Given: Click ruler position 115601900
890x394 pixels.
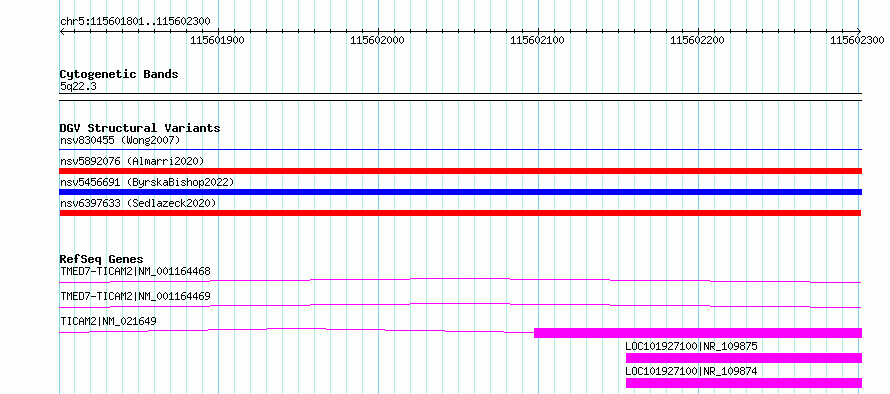Looking at the screenshot, I should tap(217, 40).
